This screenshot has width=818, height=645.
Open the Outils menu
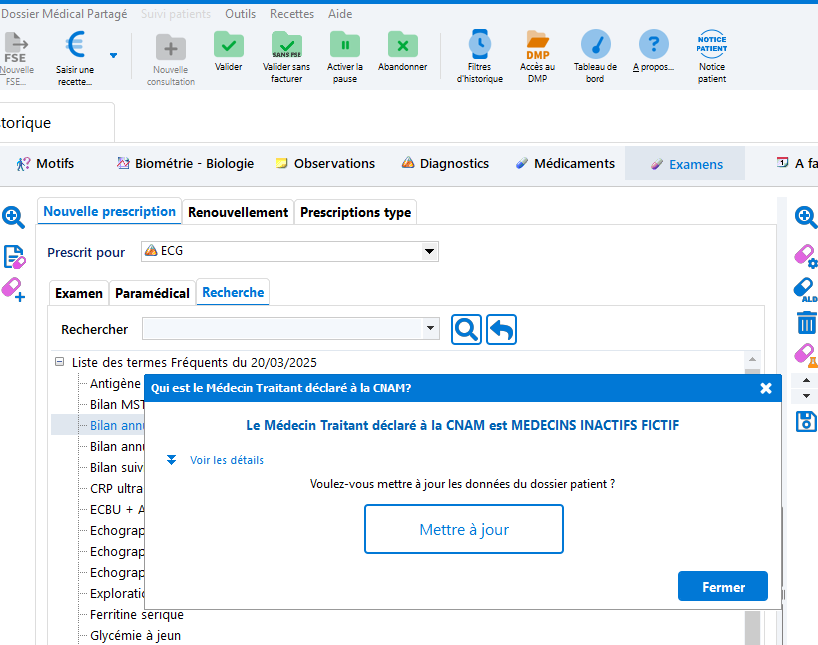[240, 14]
